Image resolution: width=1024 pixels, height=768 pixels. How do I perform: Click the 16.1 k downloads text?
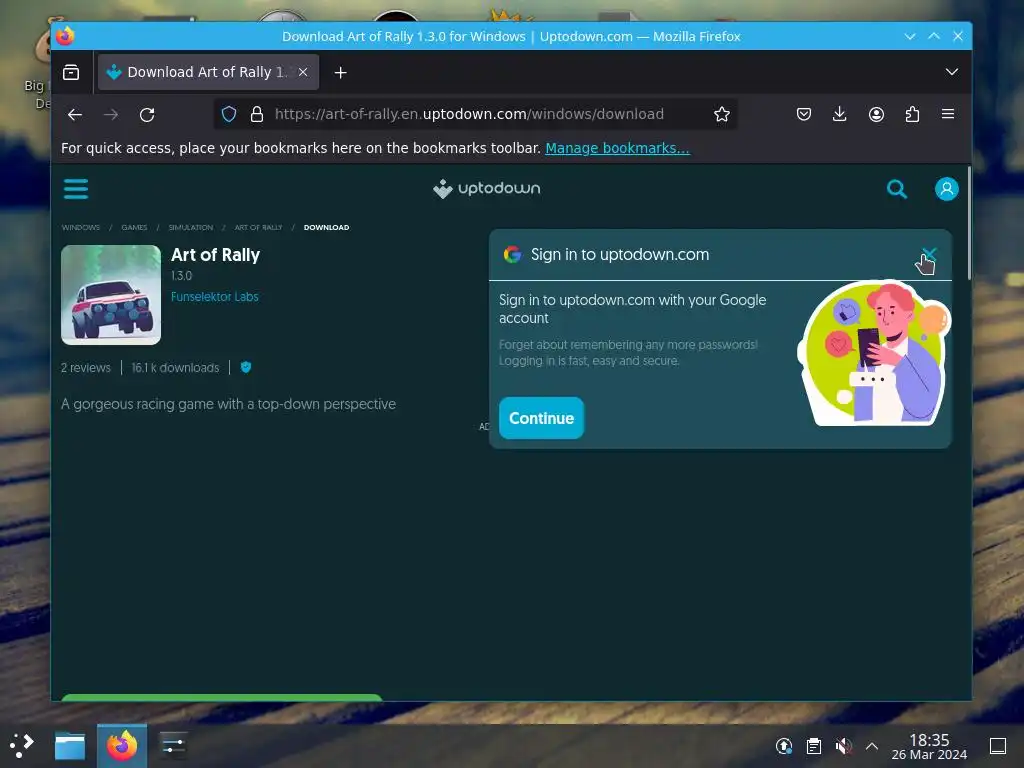click(x=176, y=368)
